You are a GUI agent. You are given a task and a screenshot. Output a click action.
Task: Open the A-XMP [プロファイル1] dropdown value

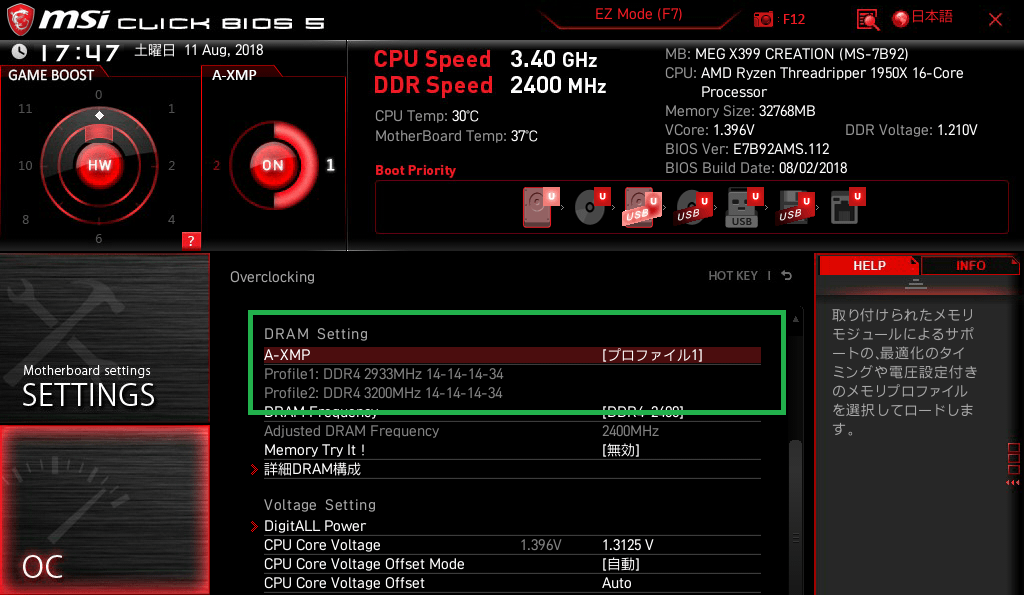tap(652, 355)
